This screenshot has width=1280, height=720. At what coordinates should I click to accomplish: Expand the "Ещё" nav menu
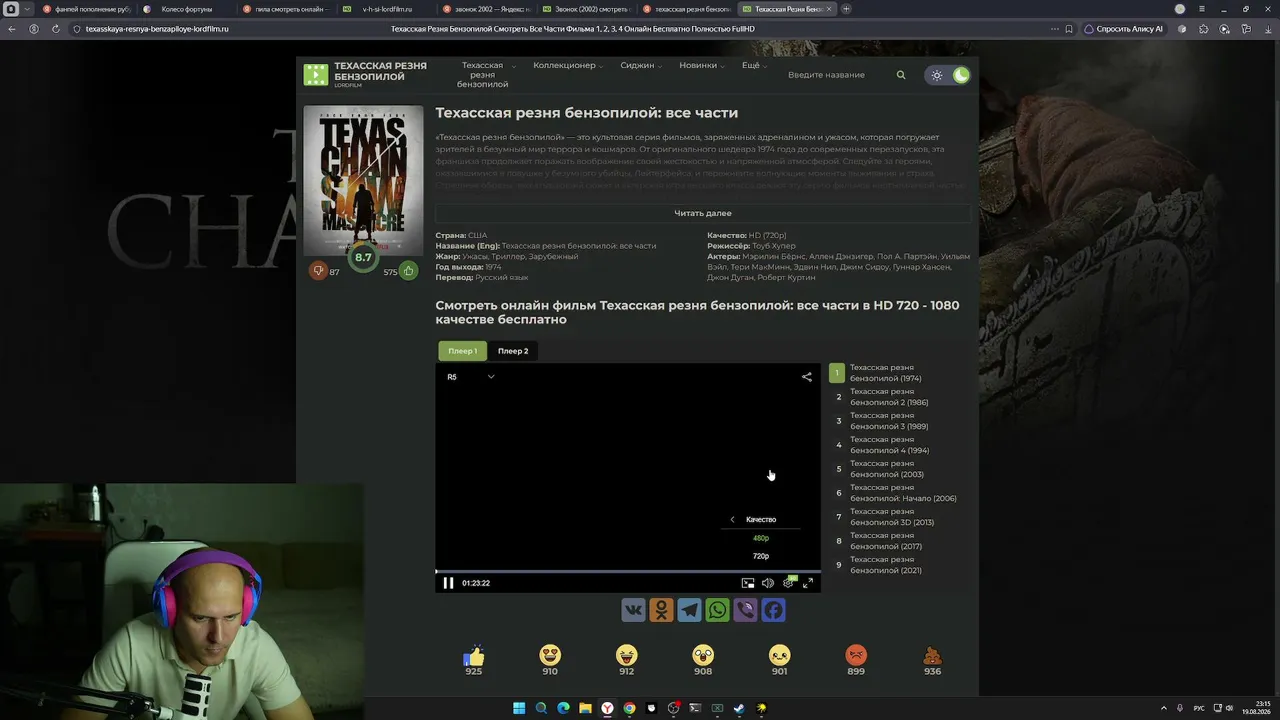point(754,65)
